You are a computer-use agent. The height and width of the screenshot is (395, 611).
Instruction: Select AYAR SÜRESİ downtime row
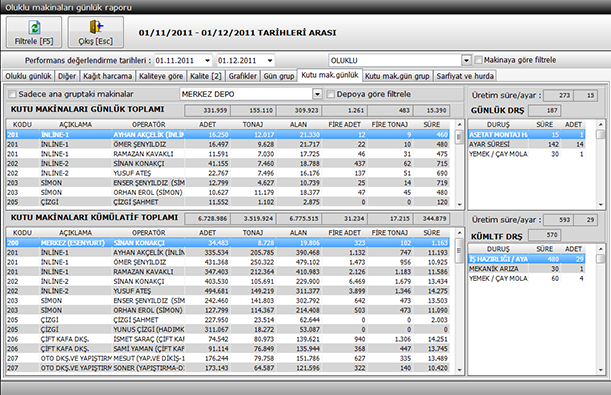click(x=527, y=145)
